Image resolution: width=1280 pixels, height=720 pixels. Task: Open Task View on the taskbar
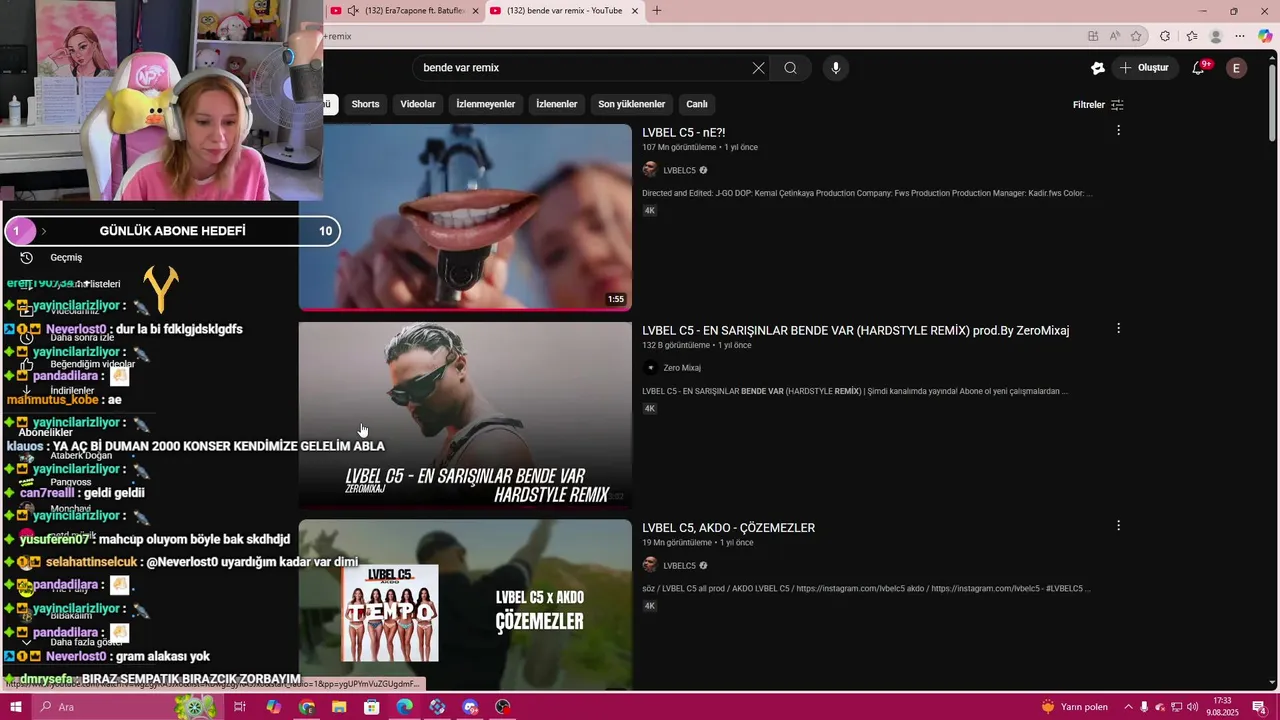pyautogui.click(x=240, y=707)
